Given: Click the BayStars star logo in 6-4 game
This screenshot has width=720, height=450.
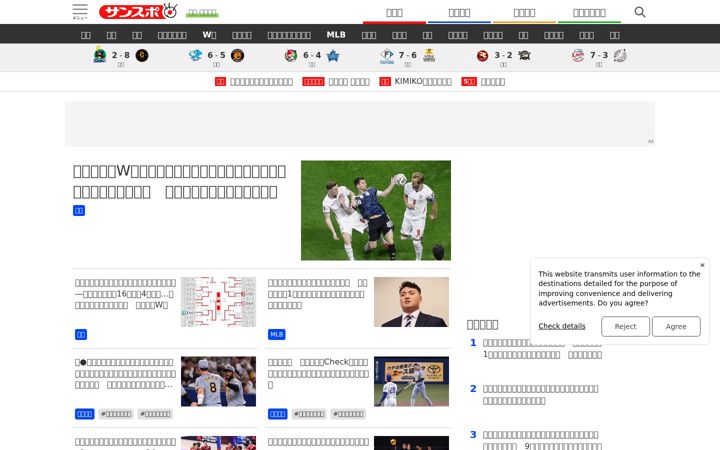Looking at the screenshot, I should 333,56.
